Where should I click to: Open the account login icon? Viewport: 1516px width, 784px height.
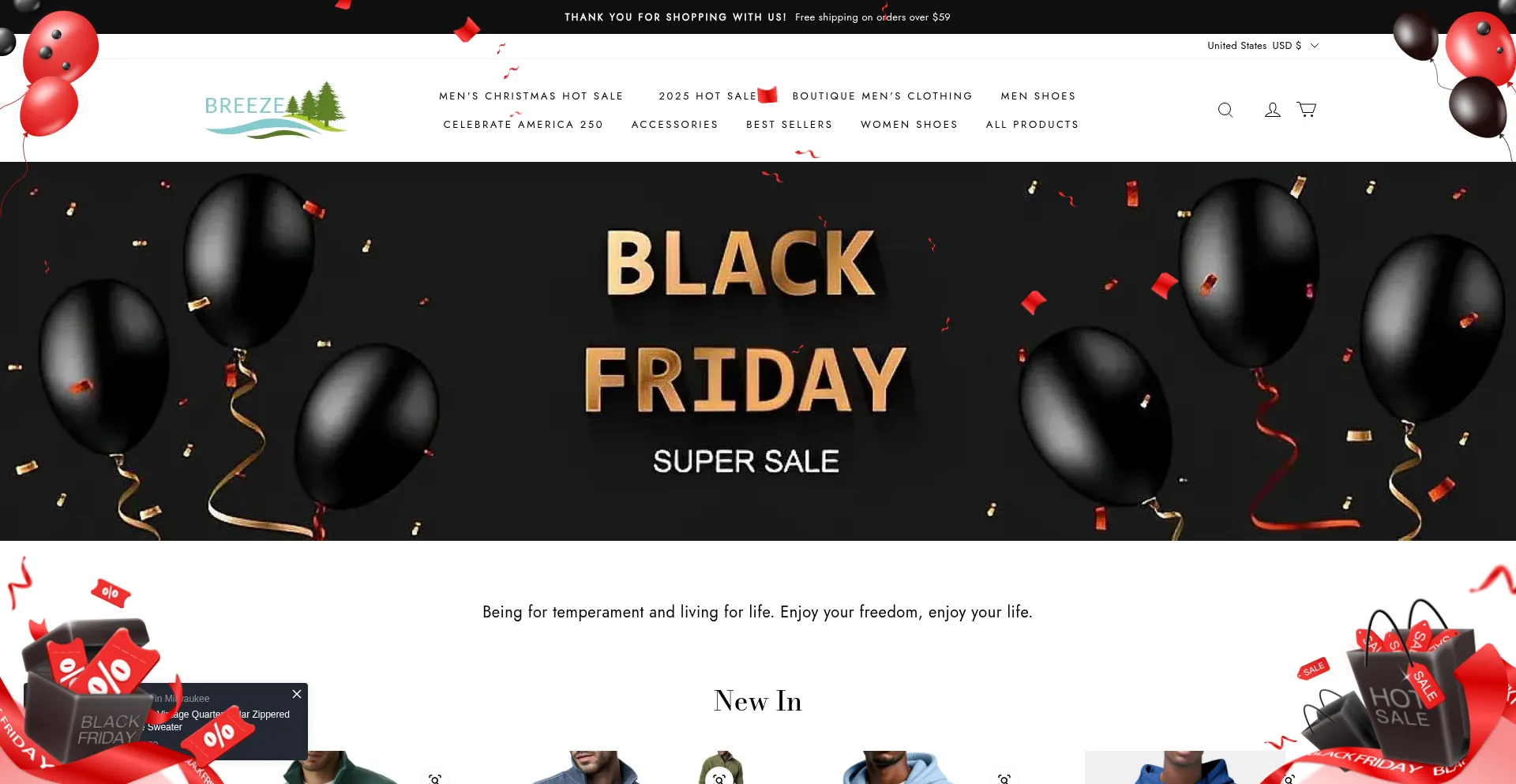1273,110
